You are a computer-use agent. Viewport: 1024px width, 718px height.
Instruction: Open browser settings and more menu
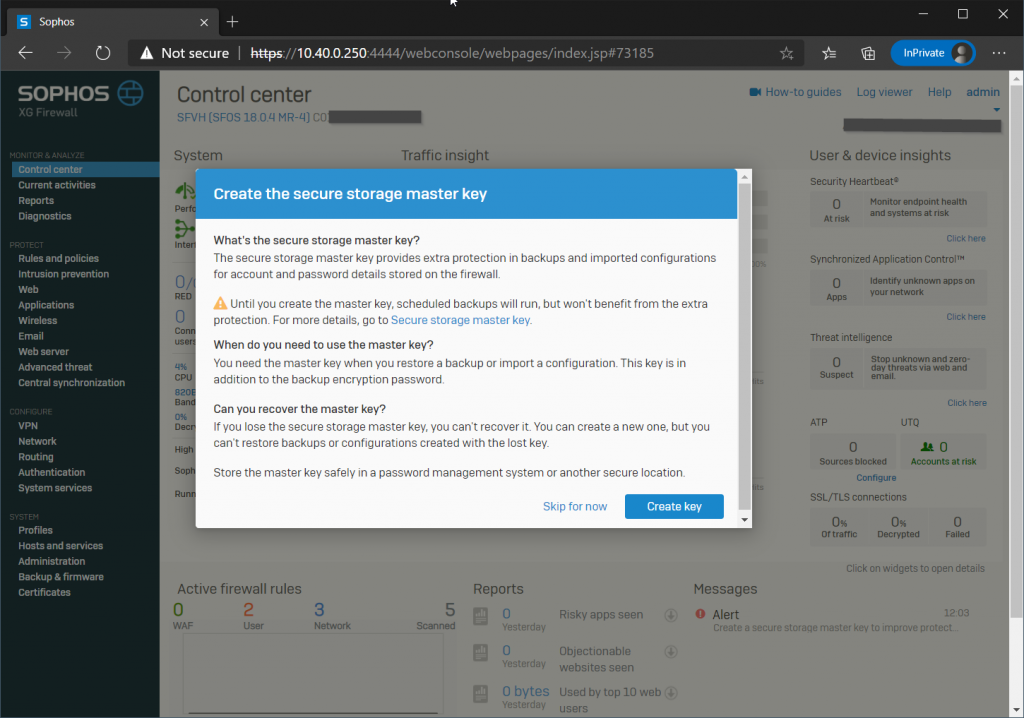point(999,53)
